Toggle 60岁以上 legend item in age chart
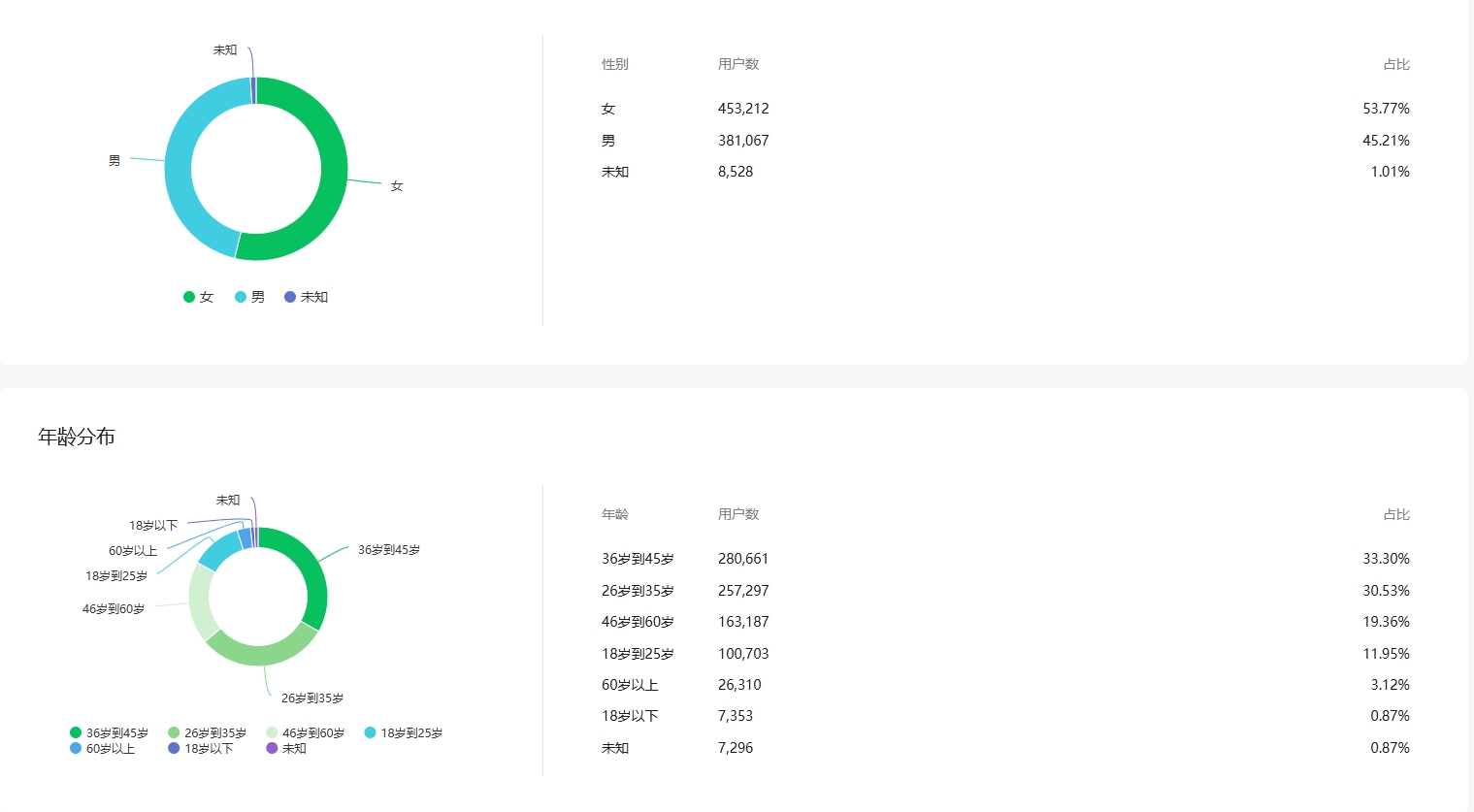This screenshot has width=1474, height=812. pyautogui.click(x=102, y=749)
